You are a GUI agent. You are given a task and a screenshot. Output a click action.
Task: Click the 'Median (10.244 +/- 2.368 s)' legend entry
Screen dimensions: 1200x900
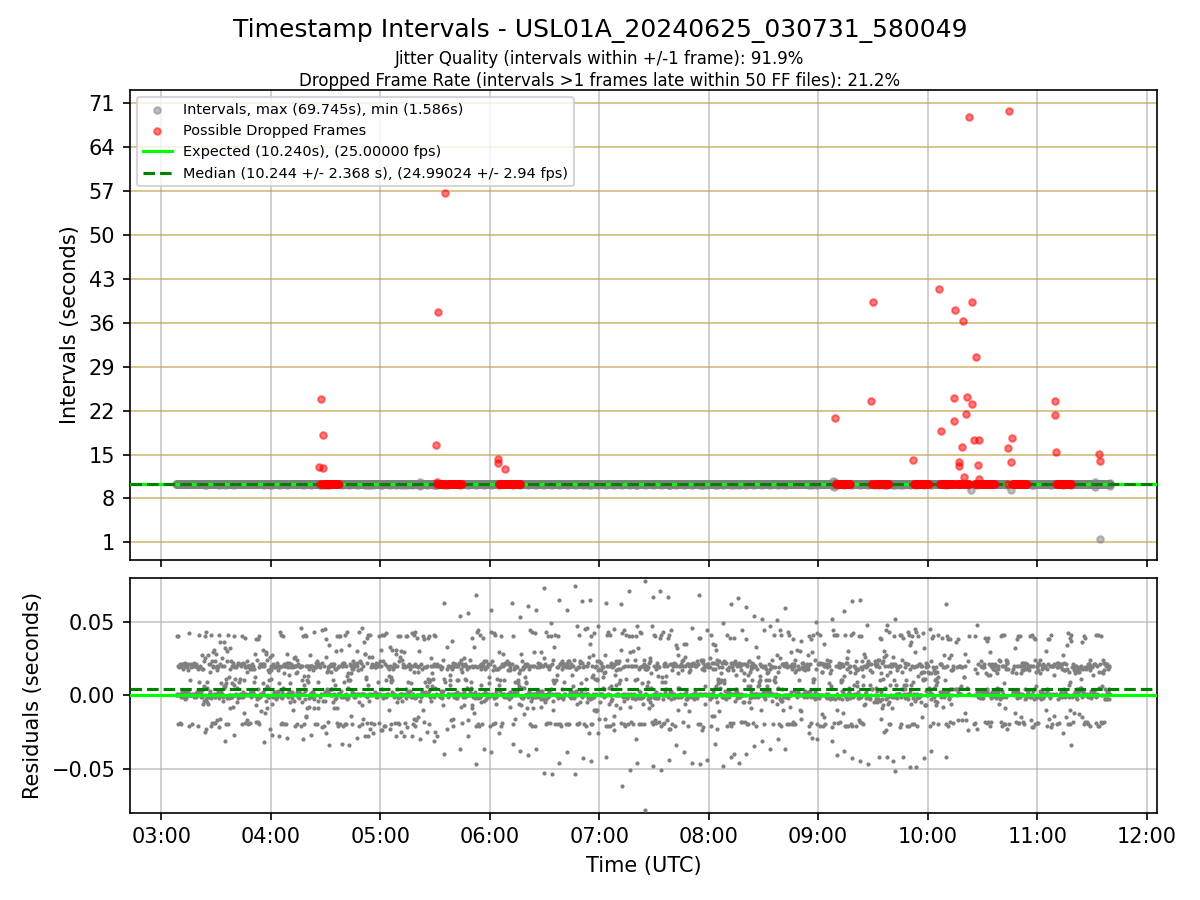[375, 173]
